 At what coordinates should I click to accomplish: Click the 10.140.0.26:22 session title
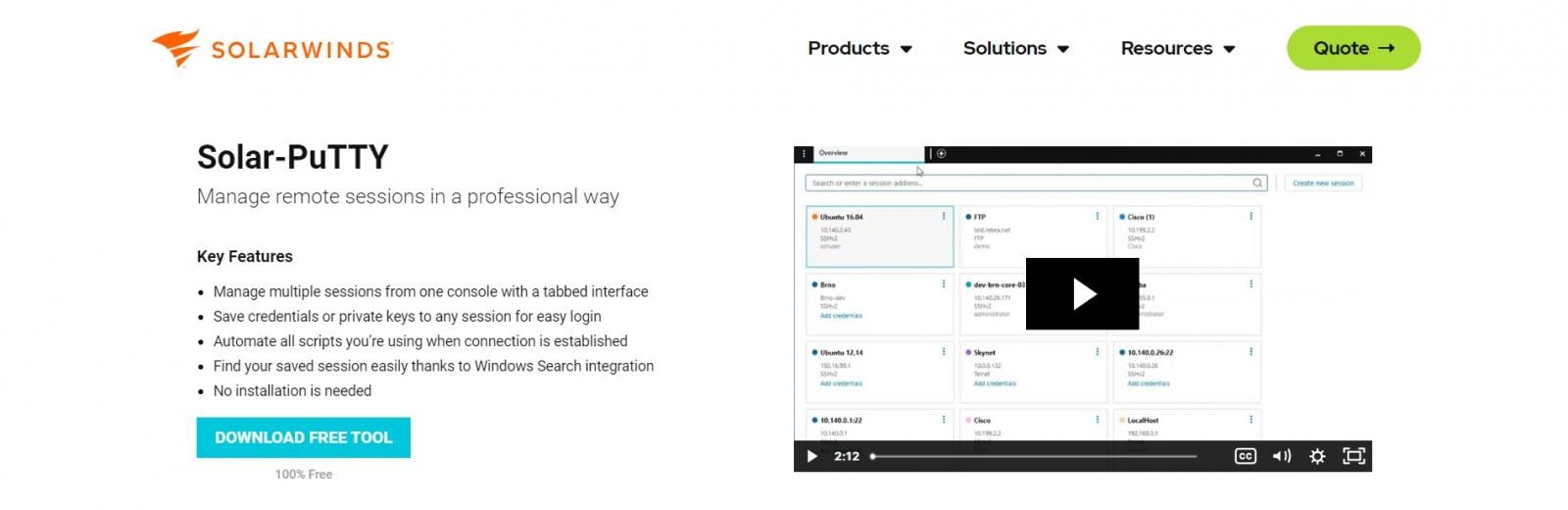pos(1151,352)
